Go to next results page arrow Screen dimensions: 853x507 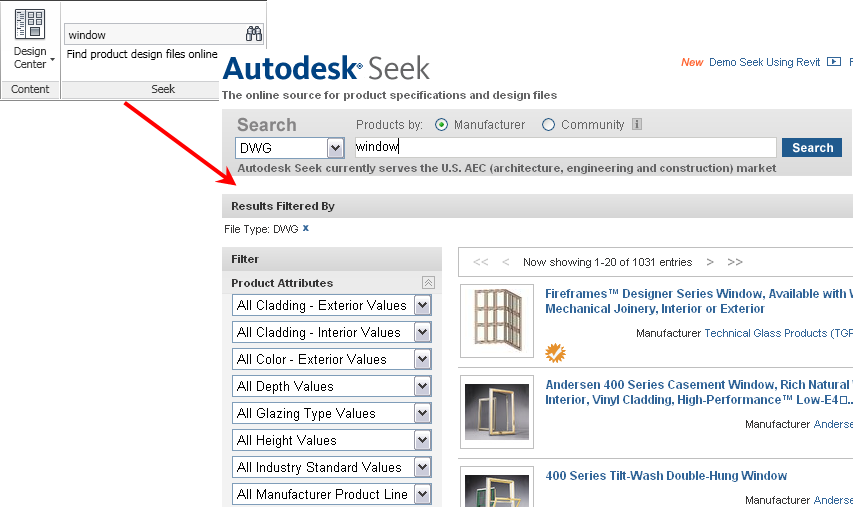[x=709, y=262]
